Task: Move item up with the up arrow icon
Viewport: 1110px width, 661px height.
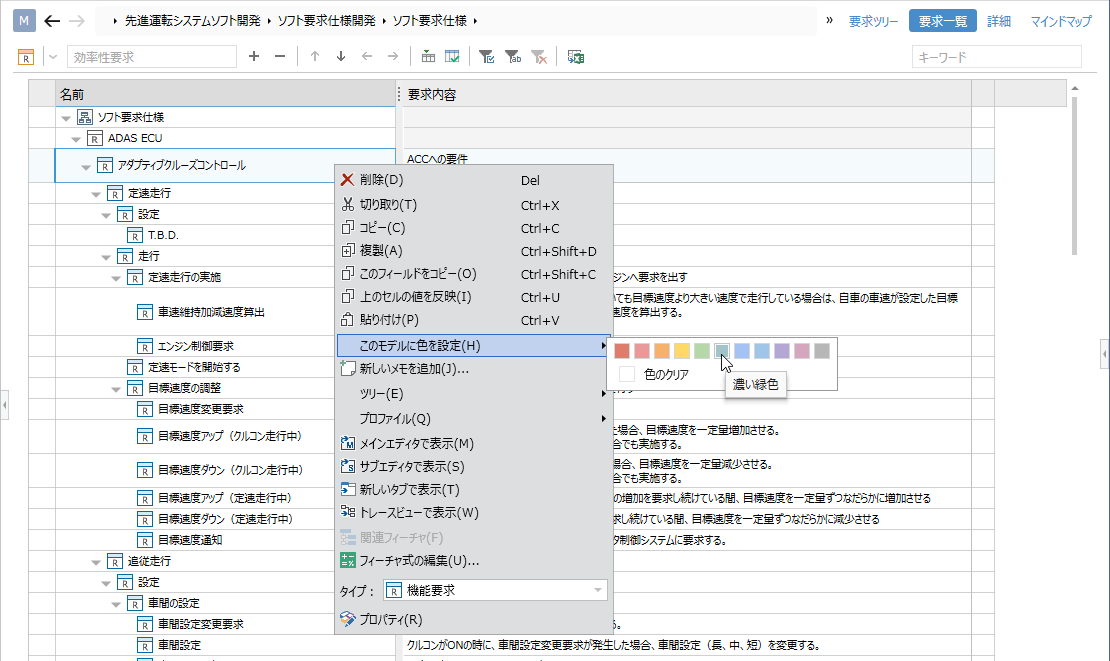Action: [x=315, y=57]
